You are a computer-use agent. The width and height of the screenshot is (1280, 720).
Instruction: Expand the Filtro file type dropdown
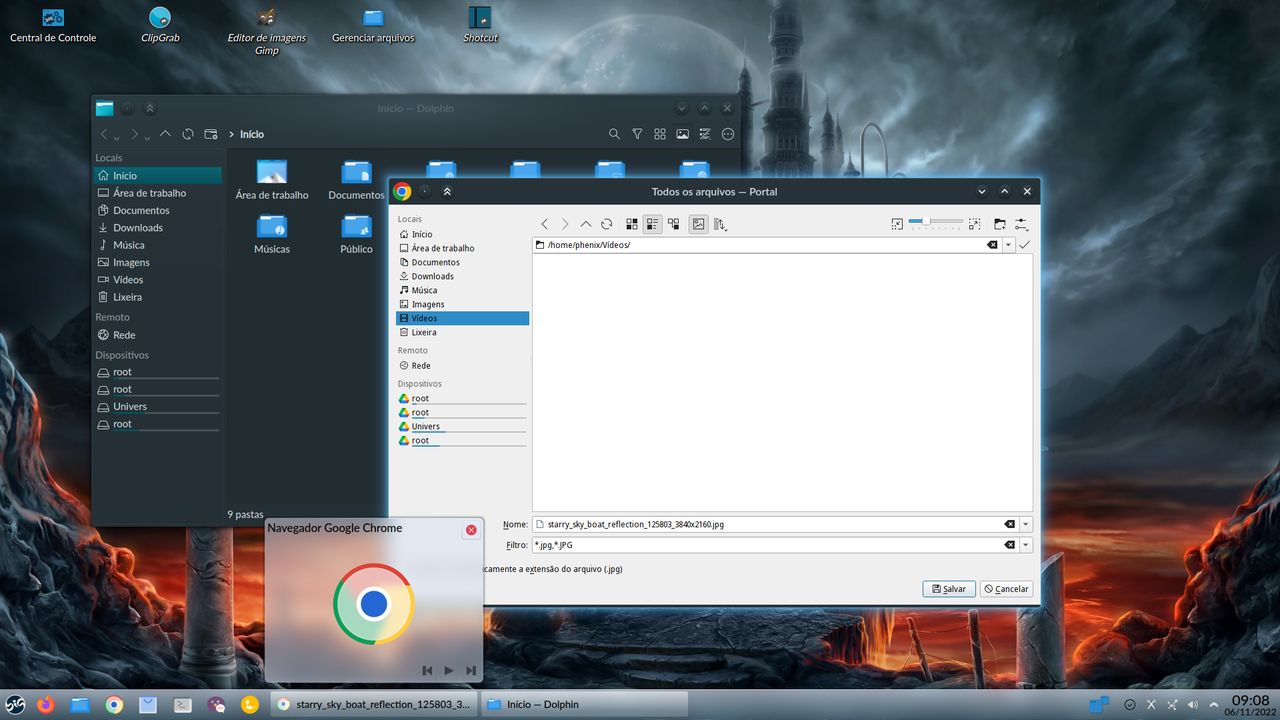click(1024, 544)
